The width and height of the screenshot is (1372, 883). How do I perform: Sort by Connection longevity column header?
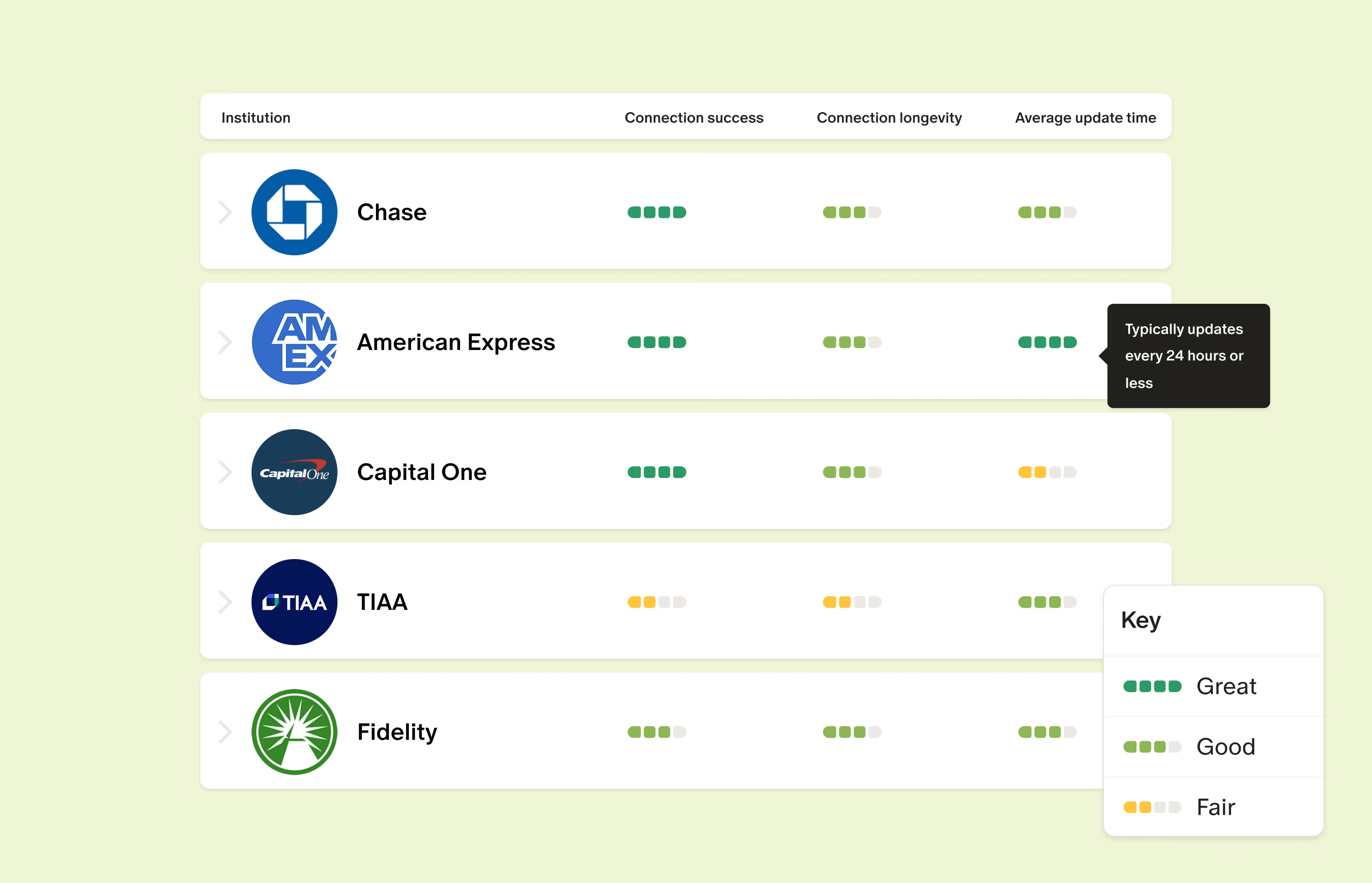[x=889, y=118]
